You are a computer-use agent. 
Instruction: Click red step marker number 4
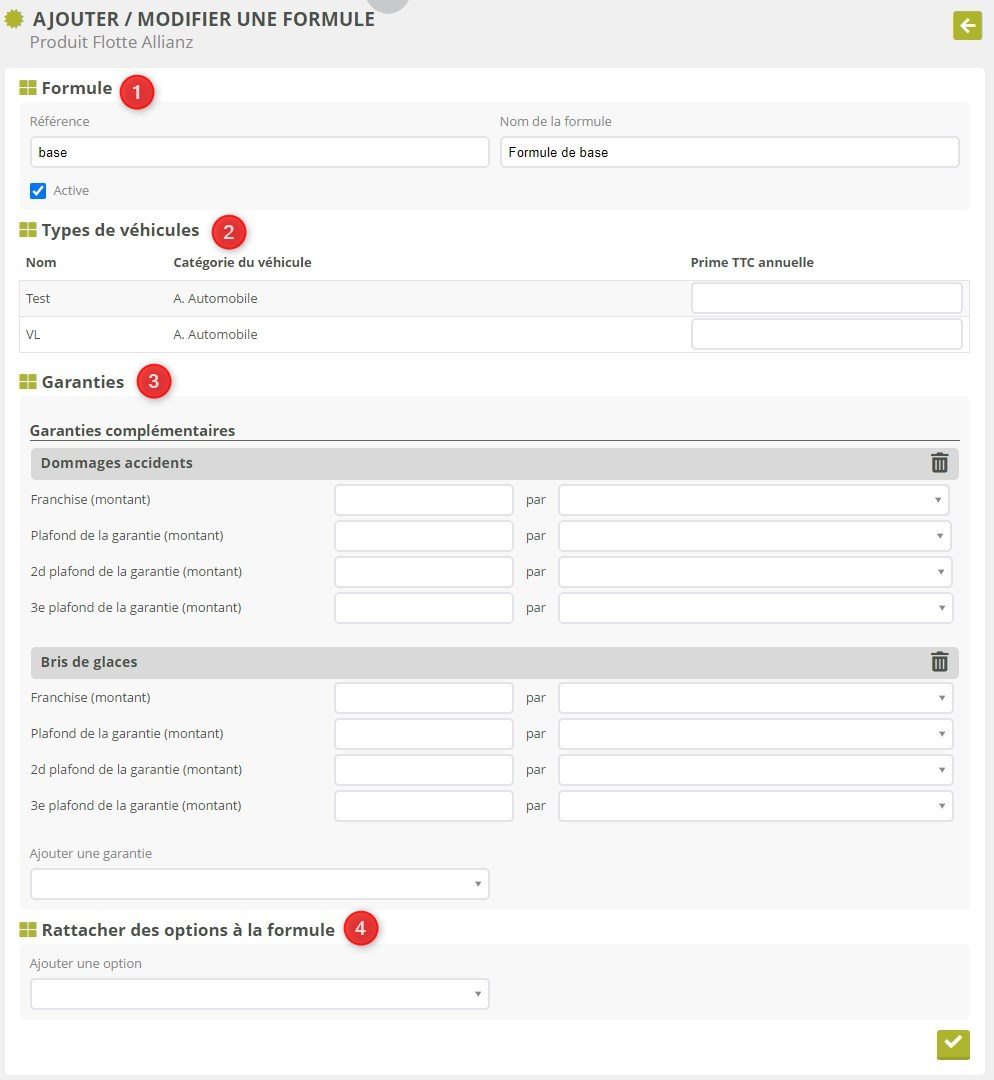point(361,929)
